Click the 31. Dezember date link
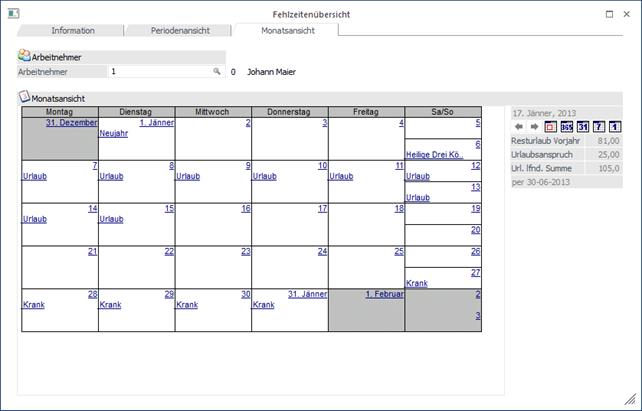 point(71,123)
